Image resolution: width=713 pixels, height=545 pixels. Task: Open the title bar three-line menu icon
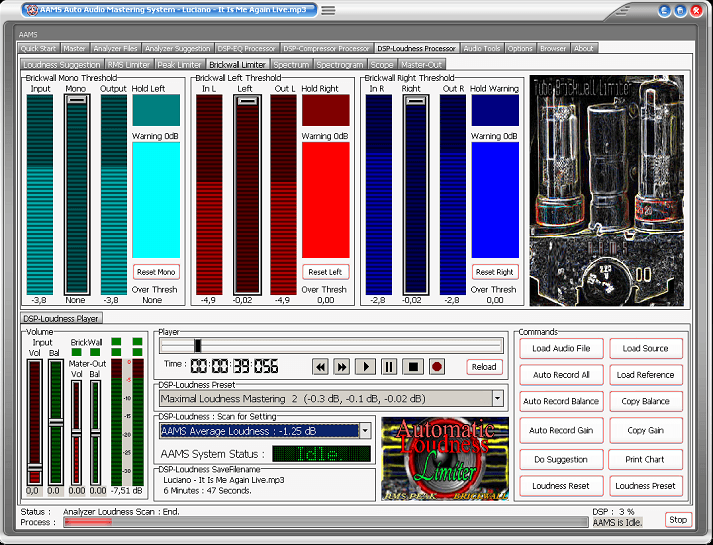pos(328,10)
